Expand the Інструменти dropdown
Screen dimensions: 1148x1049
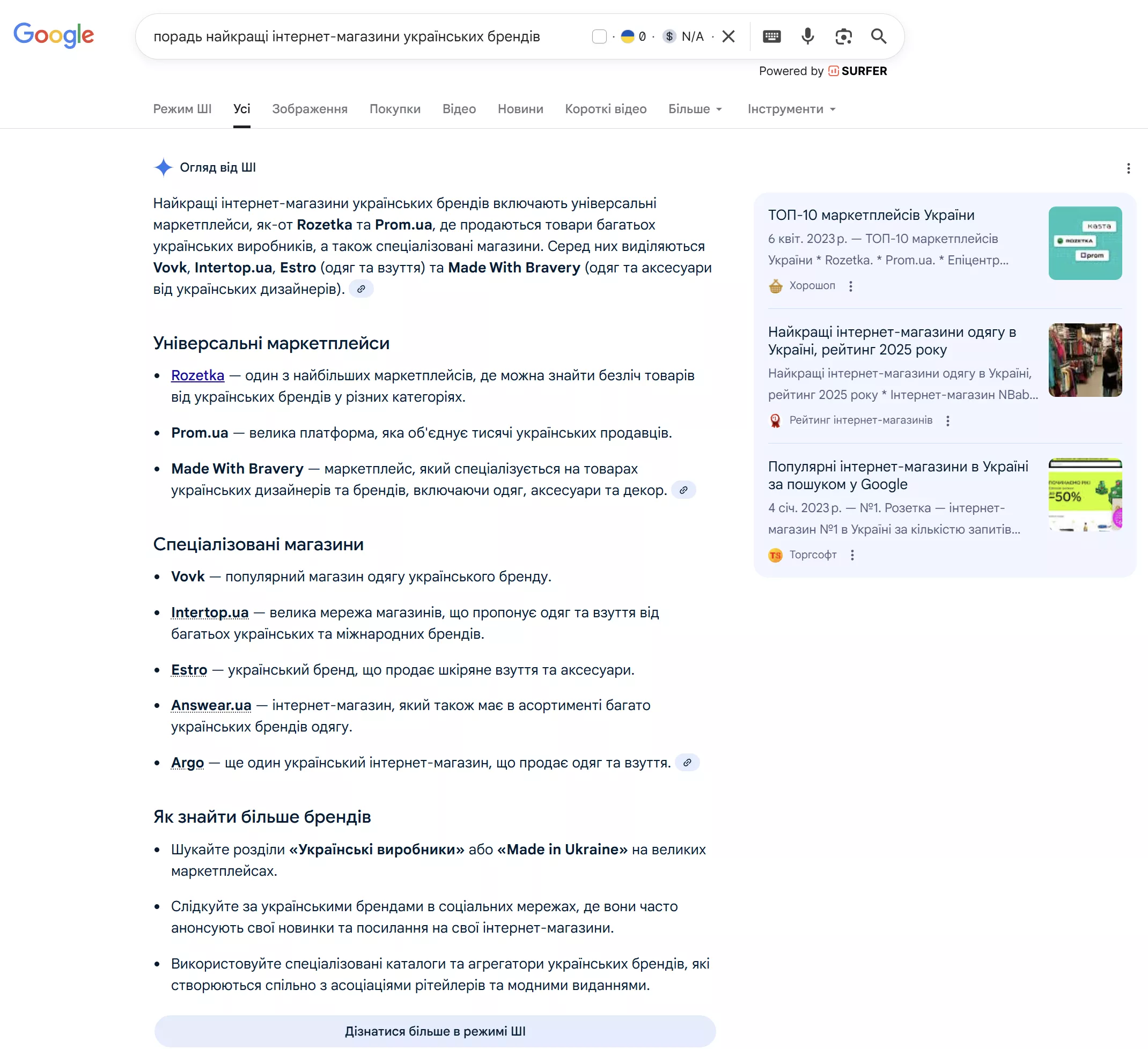pyautogui.click(x=791, y=109)
